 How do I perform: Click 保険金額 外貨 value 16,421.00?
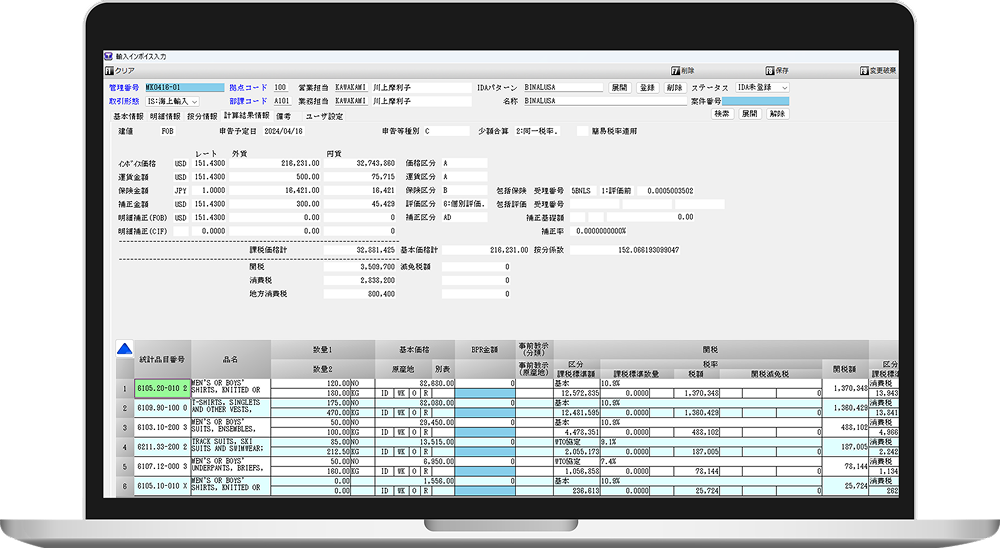pos(275,190)
